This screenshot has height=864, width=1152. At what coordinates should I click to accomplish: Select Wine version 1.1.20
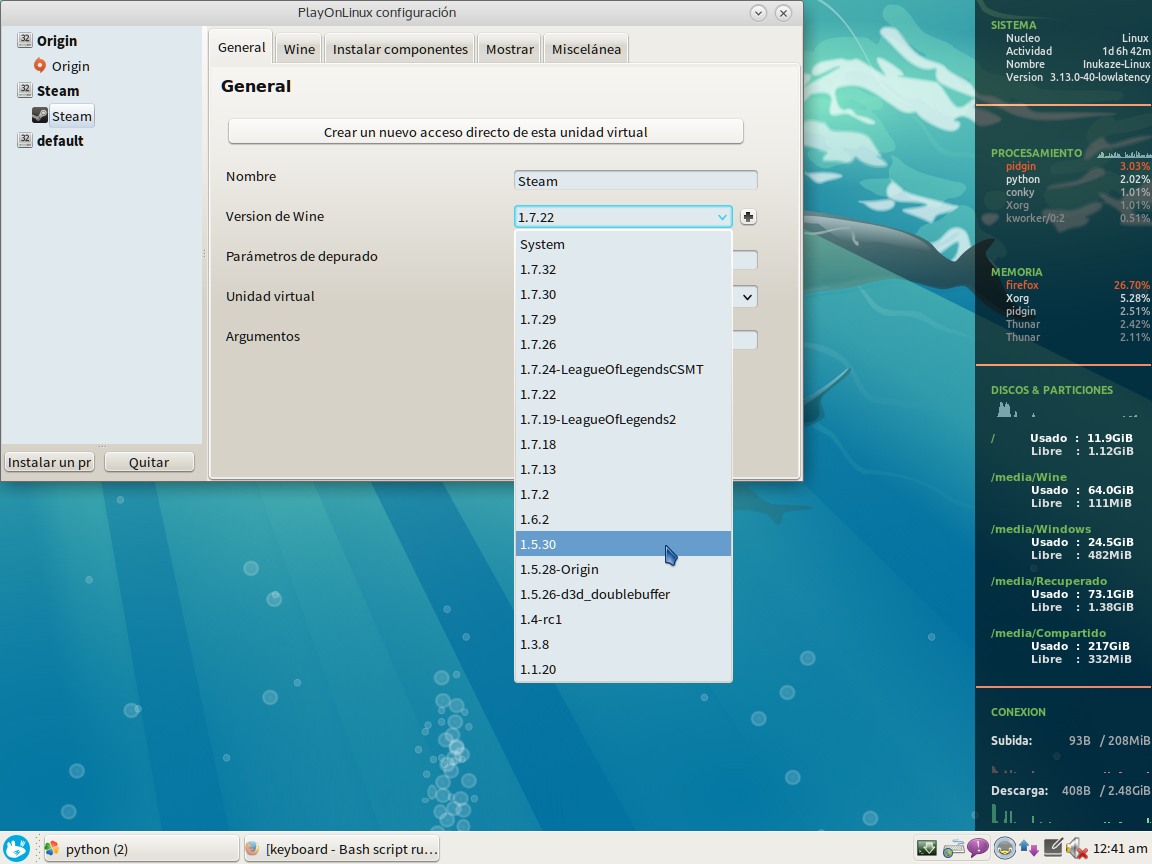[623, 669]
